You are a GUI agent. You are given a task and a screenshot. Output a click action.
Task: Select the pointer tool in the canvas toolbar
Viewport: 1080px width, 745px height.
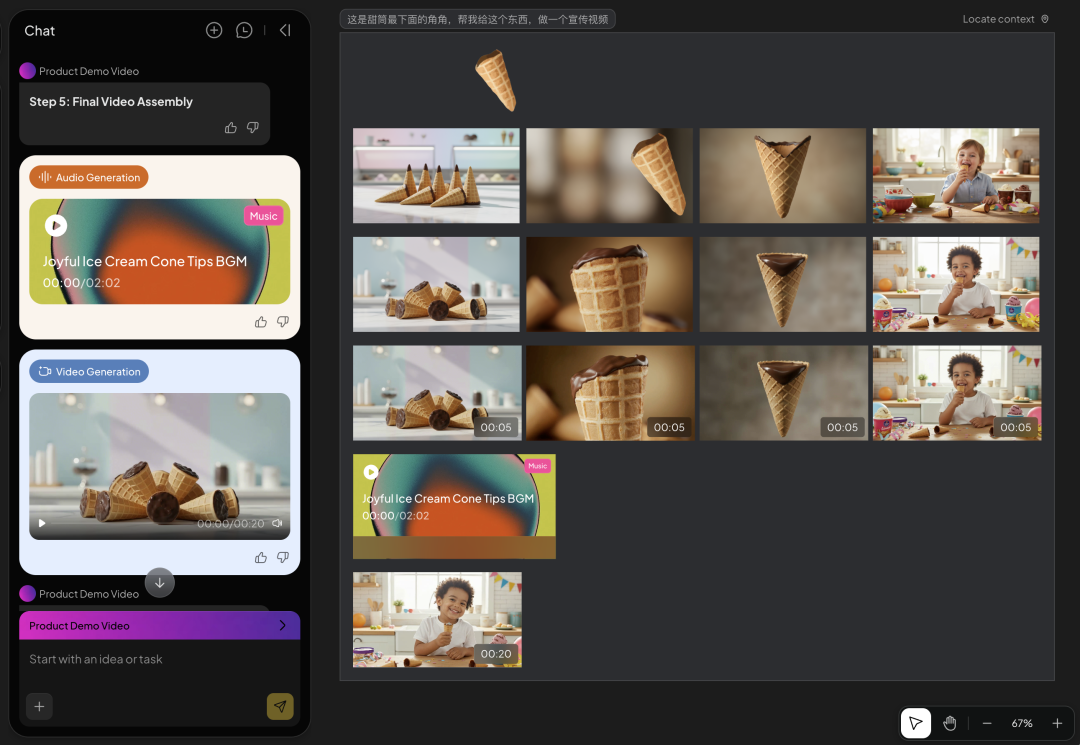[915, 723]
